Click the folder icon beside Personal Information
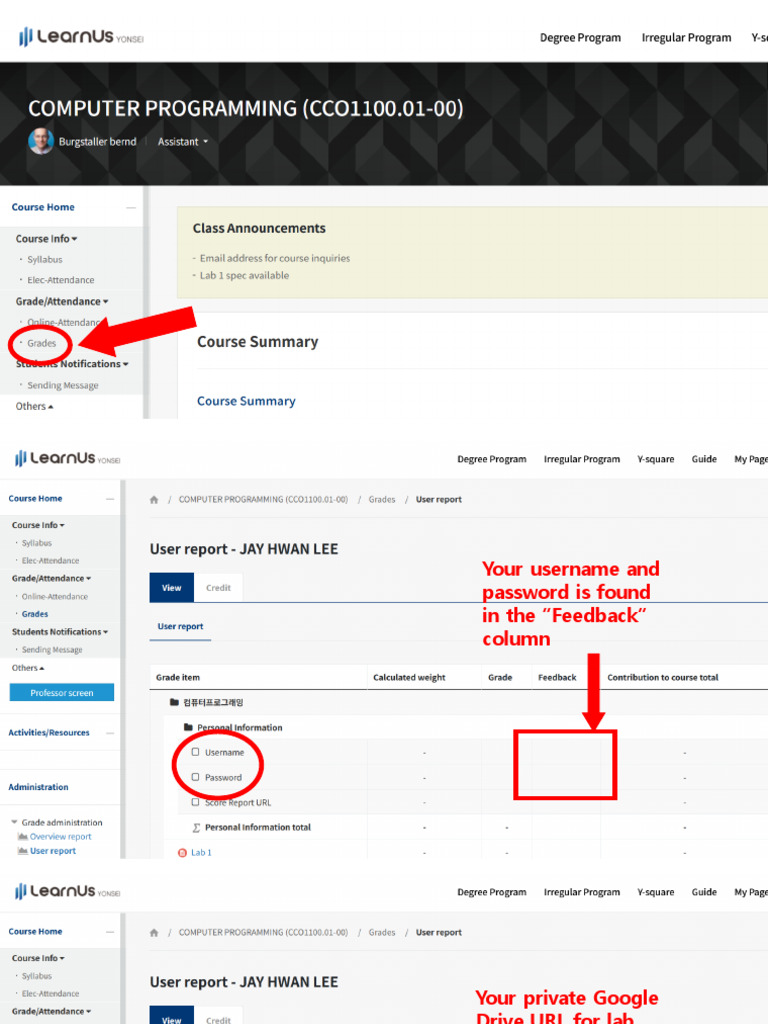The height and width of the screenshot is (1024, 768). [x=189, y=727]
